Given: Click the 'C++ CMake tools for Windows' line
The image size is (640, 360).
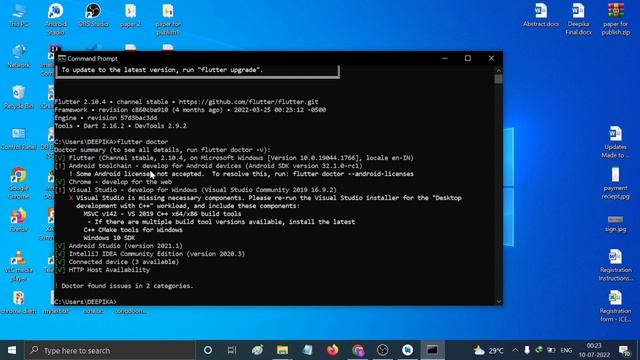Looking at the screenshot, I should [x=133, y=230].
